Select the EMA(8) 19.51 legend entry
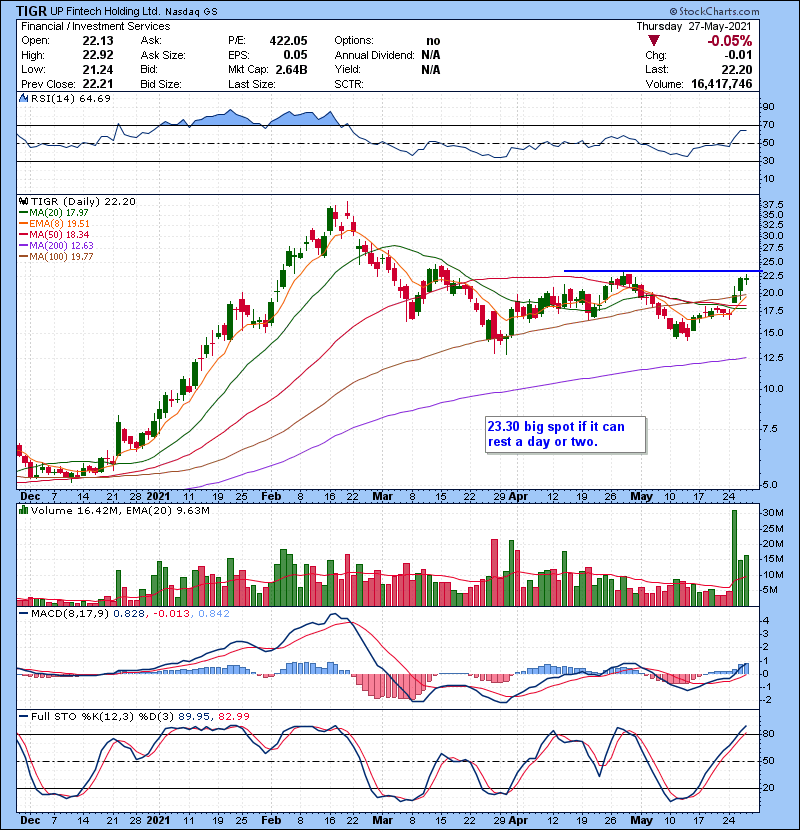 coord(55,223)
